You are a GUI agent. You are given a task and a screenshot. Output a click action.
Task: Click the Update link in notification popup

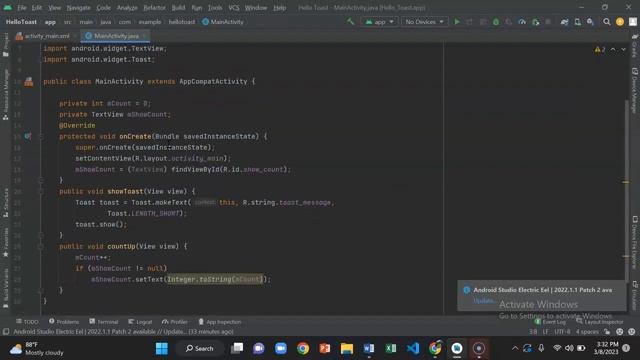coord(483,300)
